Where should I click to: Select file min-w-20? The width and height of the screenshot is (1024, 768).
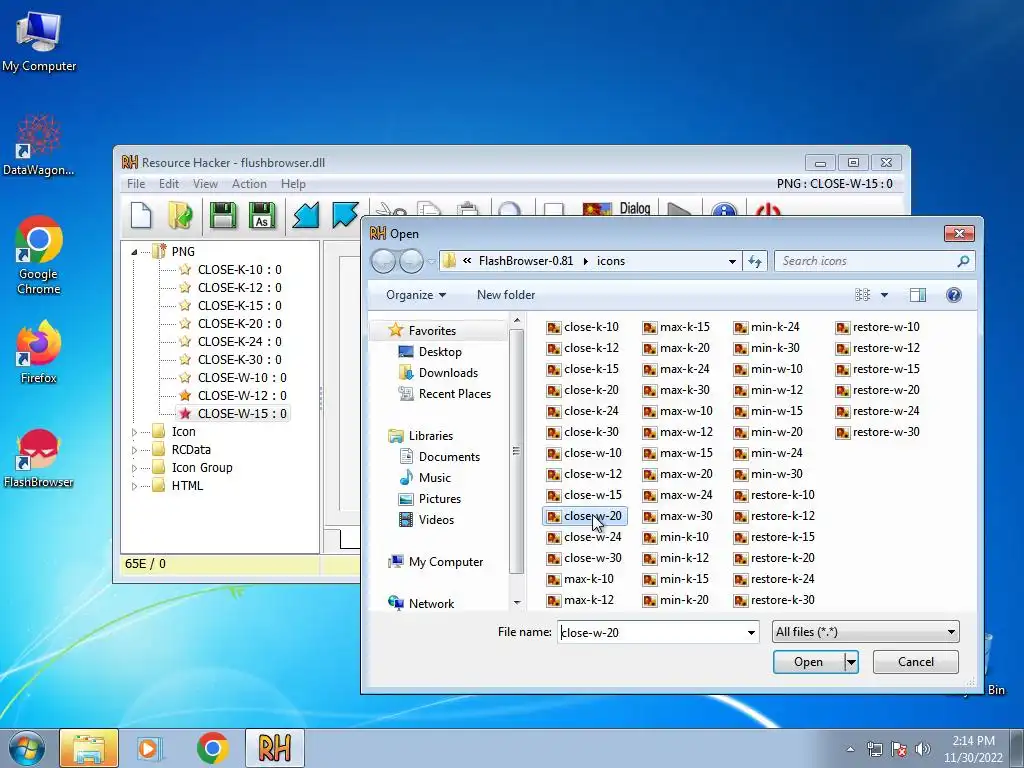pyautogui.click(x=768, y=432)
